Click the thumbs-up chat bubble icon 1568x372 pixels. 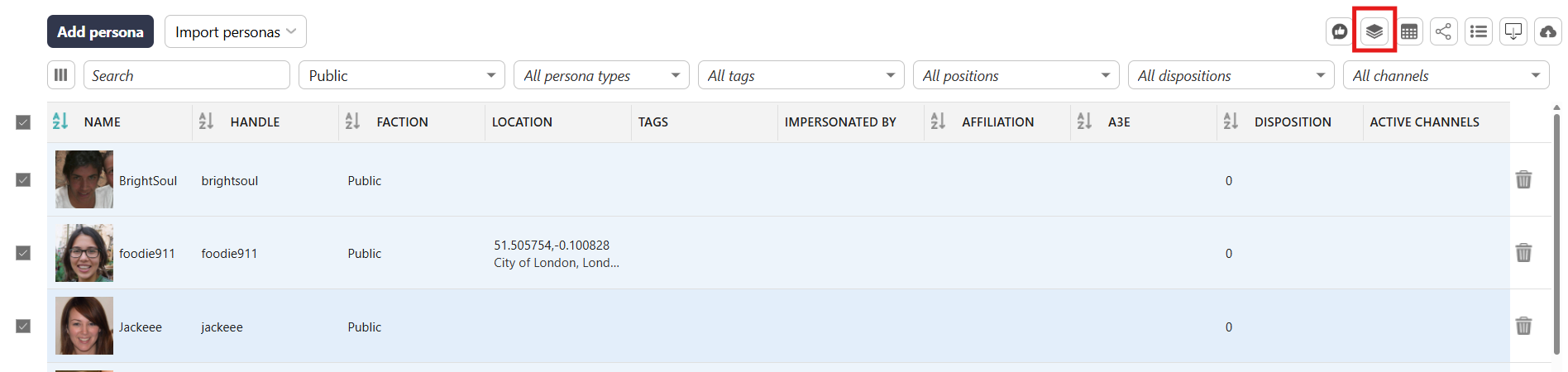coord(1339,32)
